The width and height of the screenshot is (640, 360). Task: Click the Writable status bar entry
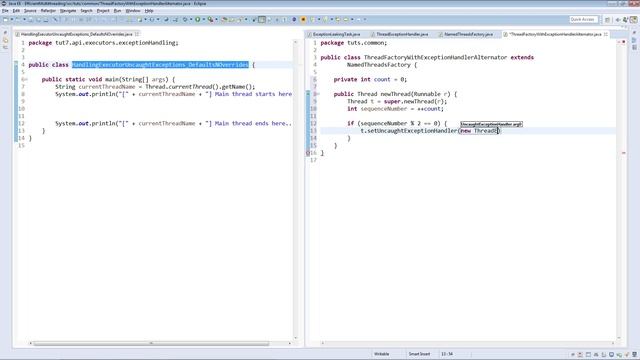pos(382,354)
